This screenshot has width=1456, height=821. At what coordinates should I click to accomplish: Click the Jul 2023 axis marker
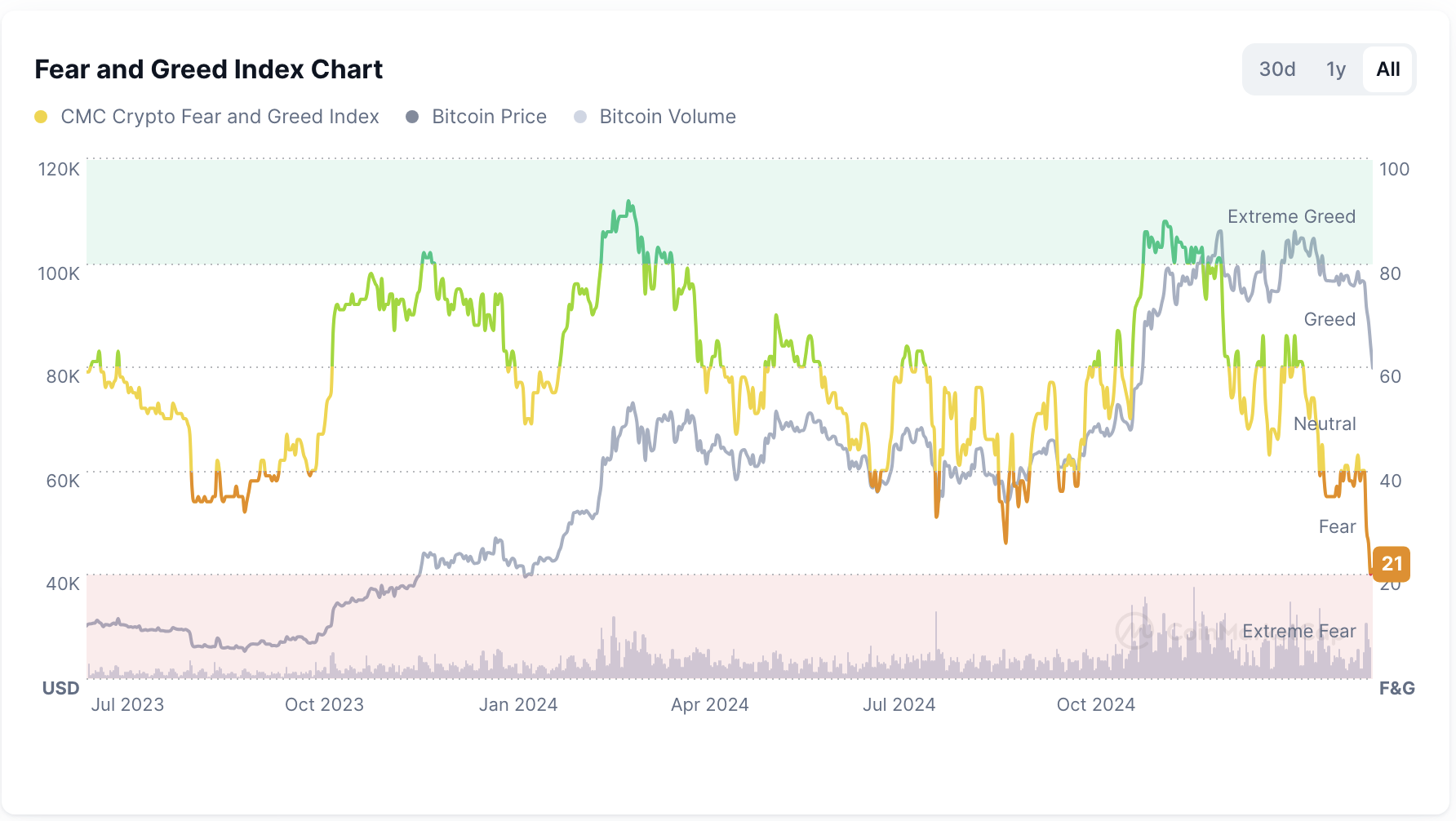127,704
